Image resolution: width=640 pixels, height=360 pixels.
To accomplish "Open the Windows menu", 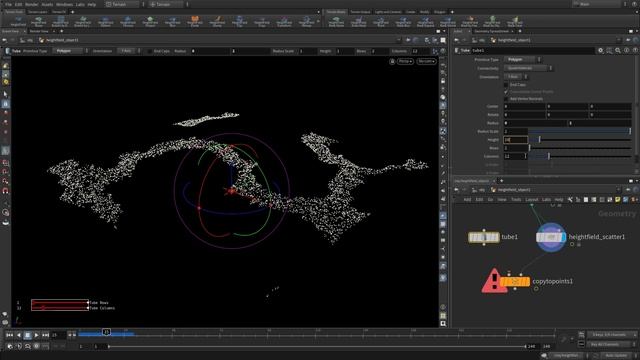I will (x=64, y=4).
